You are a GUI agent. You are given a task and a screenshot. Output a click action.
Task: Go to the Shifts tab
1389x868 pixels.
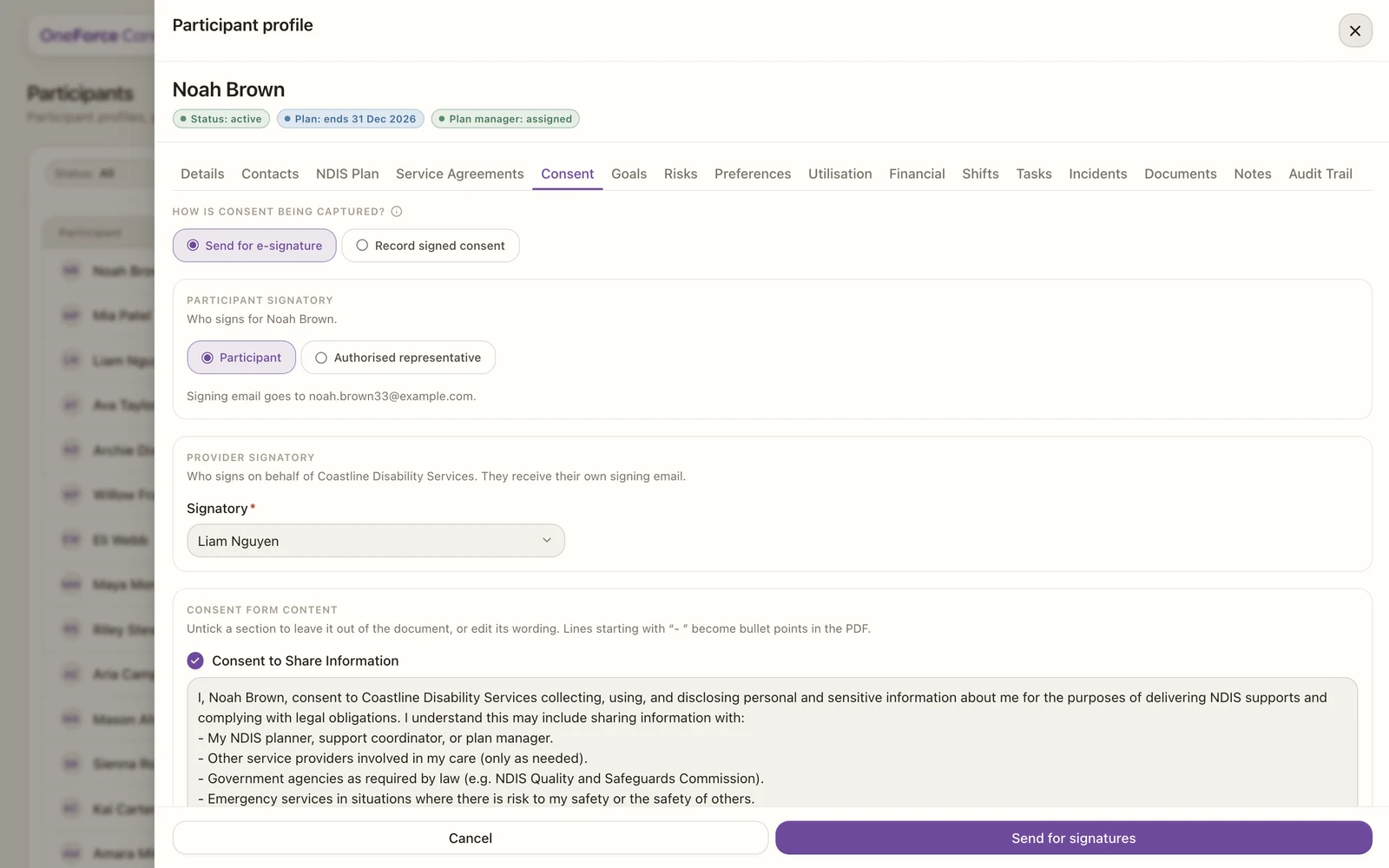click(x=980, y=174)
